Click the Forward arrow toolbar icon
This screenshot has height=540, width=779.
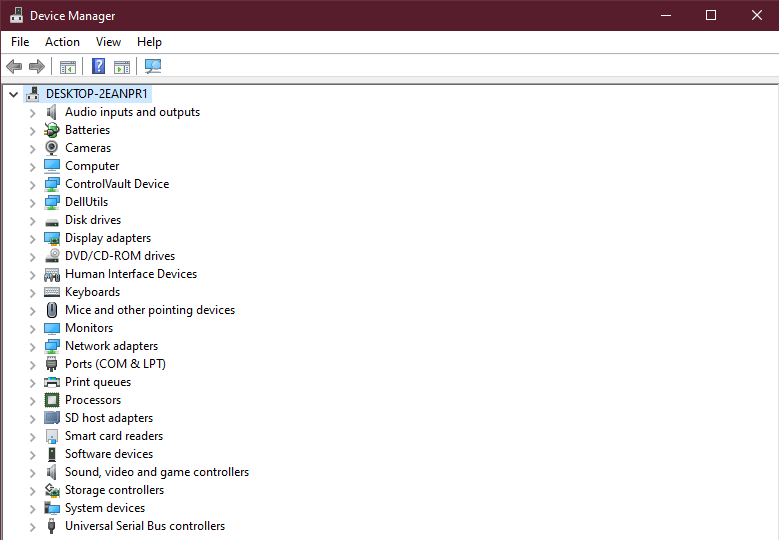(37, 66)
